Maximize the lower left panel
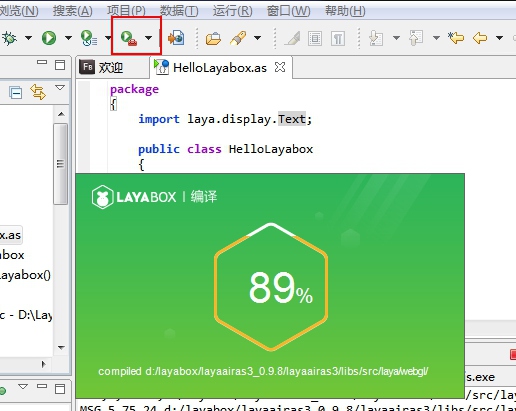516x411 pixels. [x=60, y=389]
